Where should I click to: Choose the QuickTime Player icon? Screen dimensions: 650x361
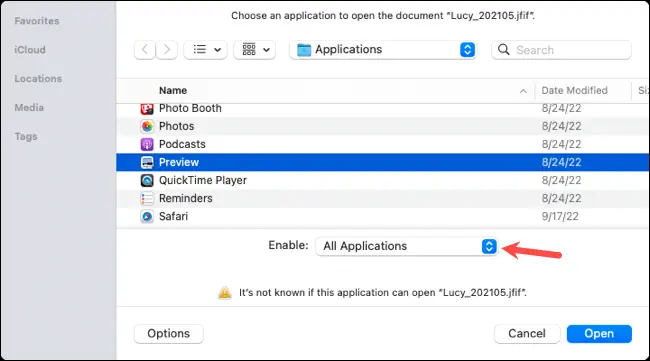[x=147, y=180]
